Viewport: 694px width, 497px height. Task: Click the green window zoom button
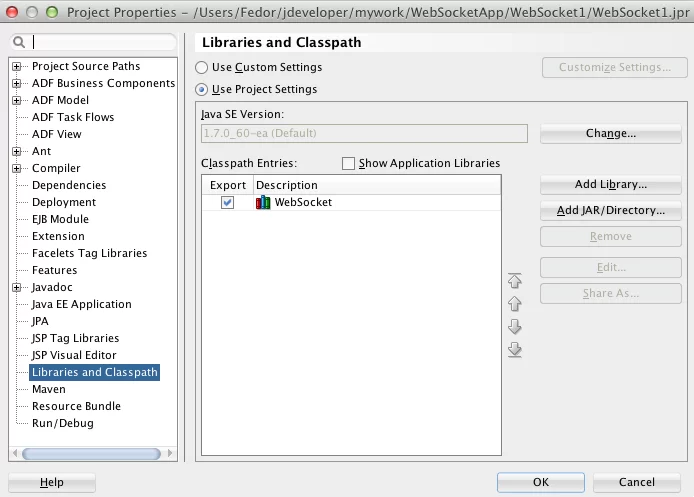click(x=52, y=12)
